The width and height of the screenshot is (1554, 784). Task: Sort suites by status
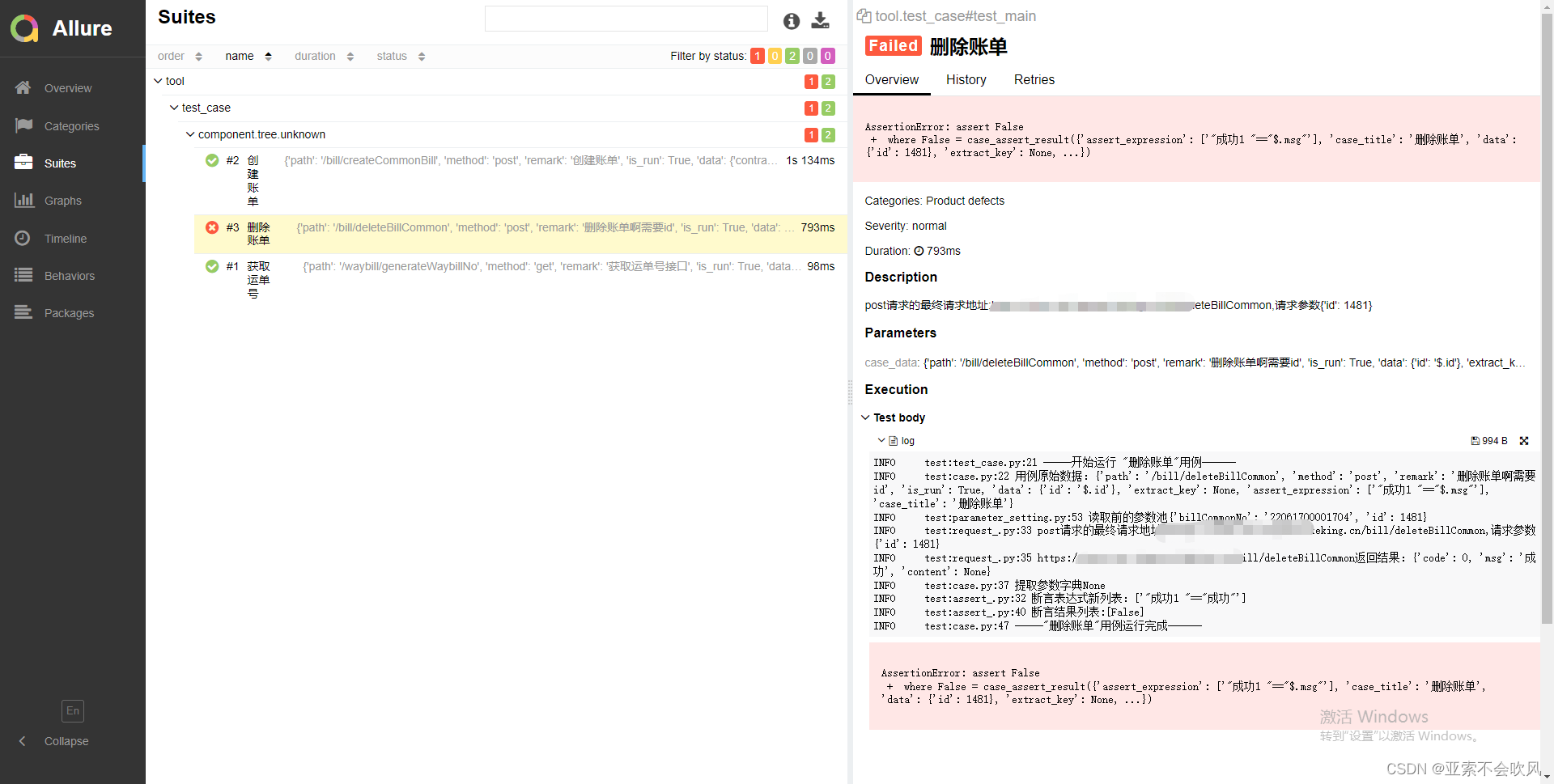coord(401,56)
